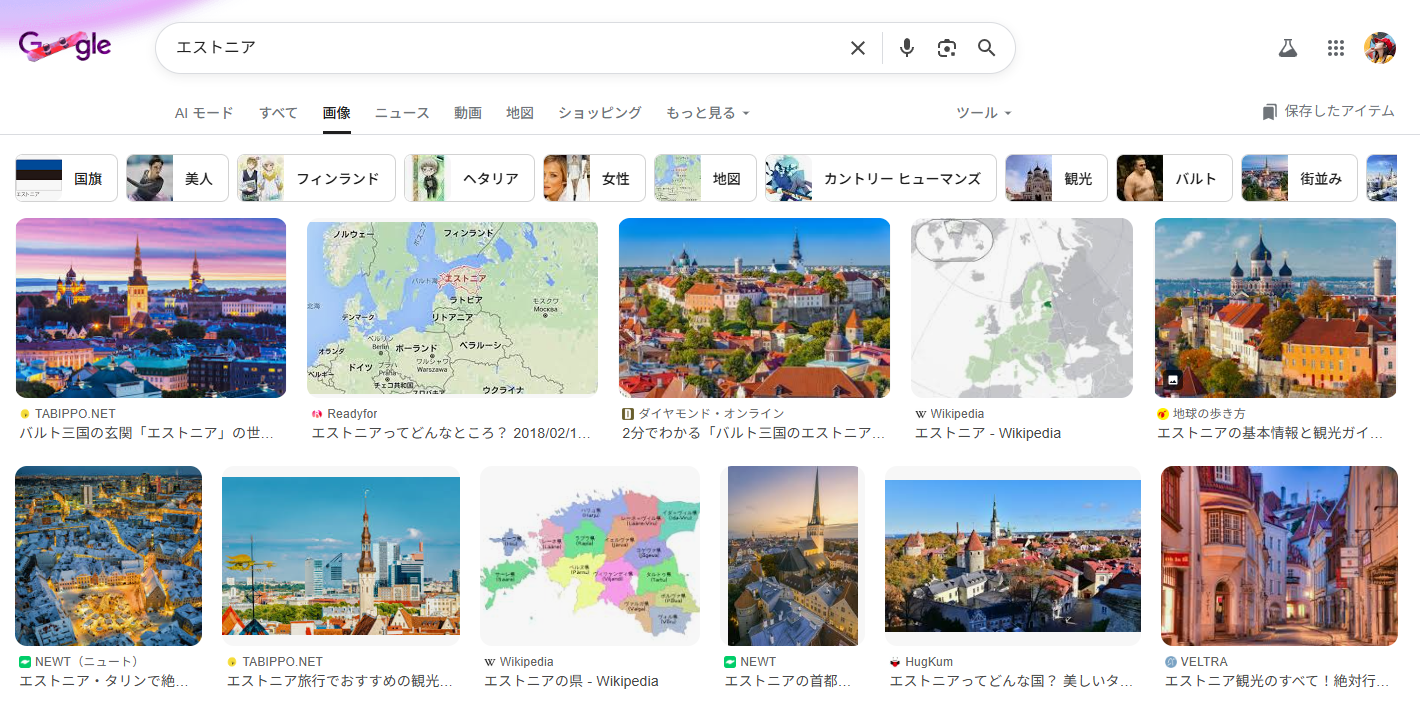Open saved items via 保存したアイテム
1420x705 pixels.
tap(1328, 111)
